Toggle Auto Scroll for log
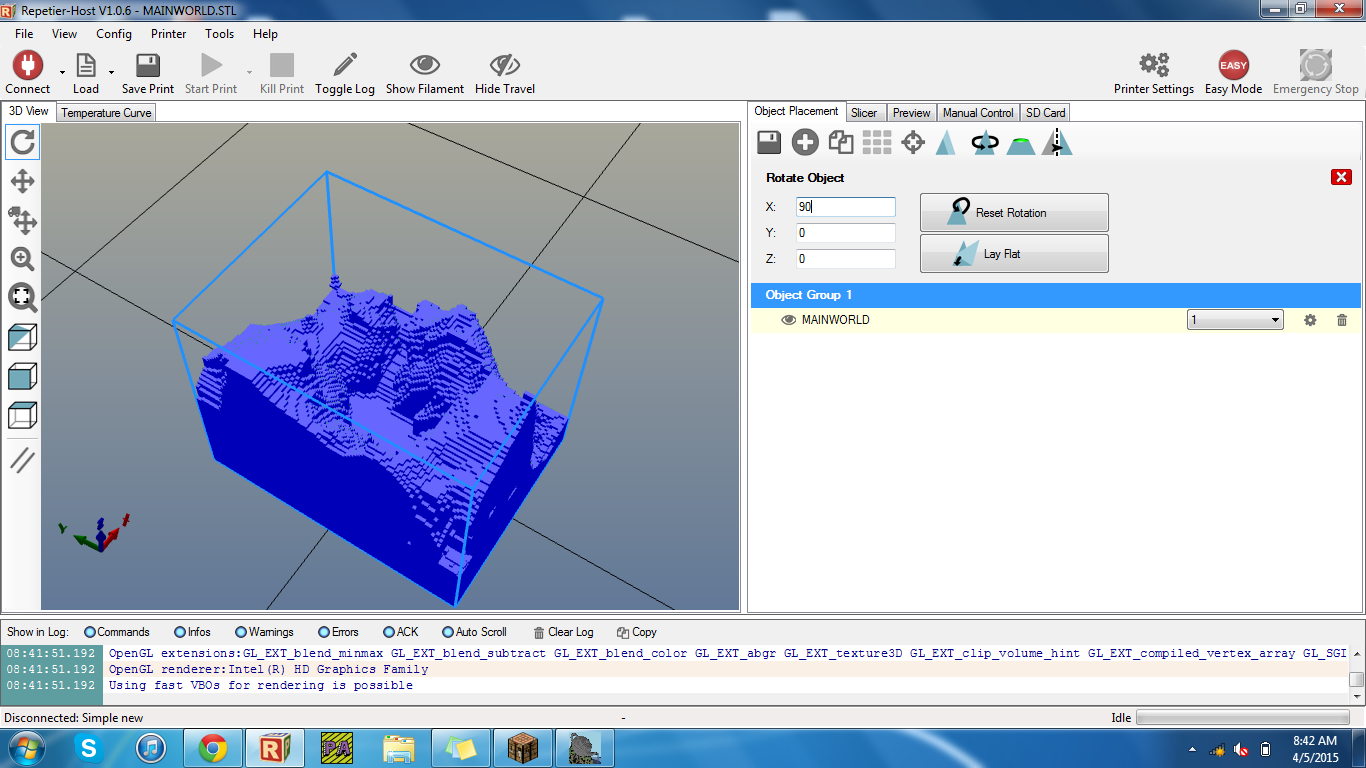The height and width of the screenshot is (768, 1366). tap(474, 632)
